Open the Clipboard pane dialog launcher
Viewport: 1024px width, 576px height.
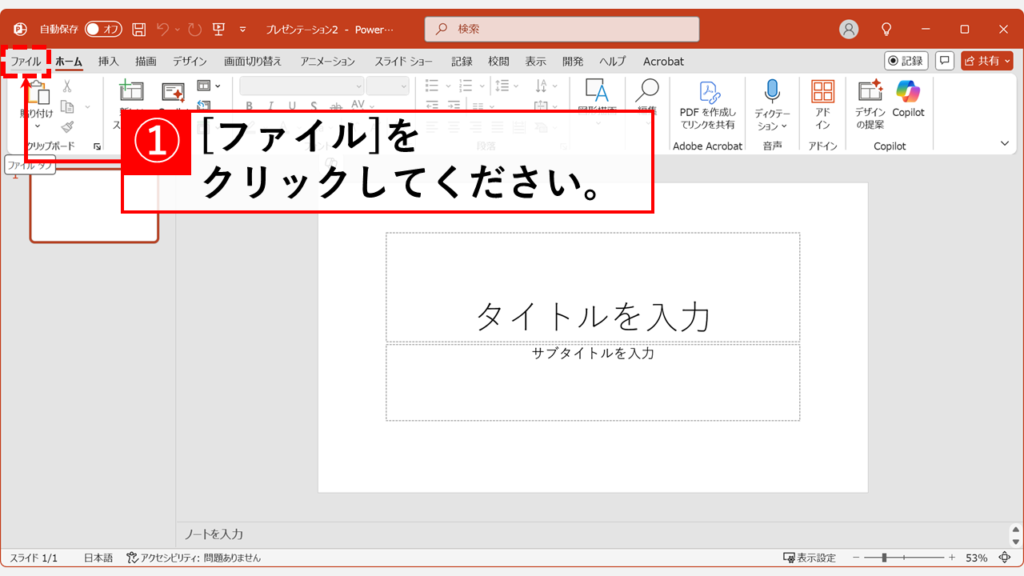[x=97, y=146]
